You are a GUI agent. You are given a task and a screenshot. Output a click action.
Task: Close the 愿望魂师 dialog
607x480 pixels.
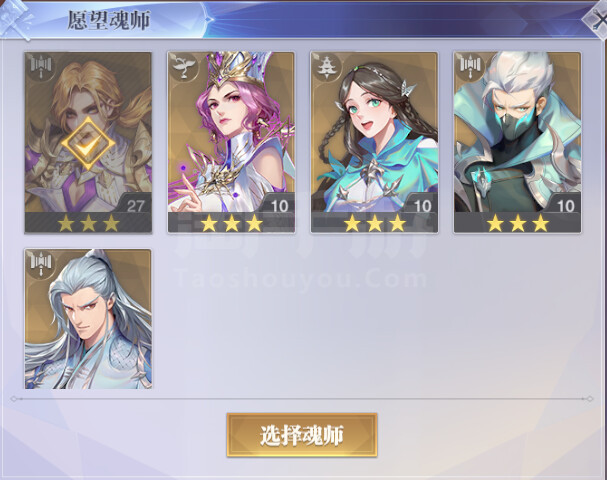(597, 19)
